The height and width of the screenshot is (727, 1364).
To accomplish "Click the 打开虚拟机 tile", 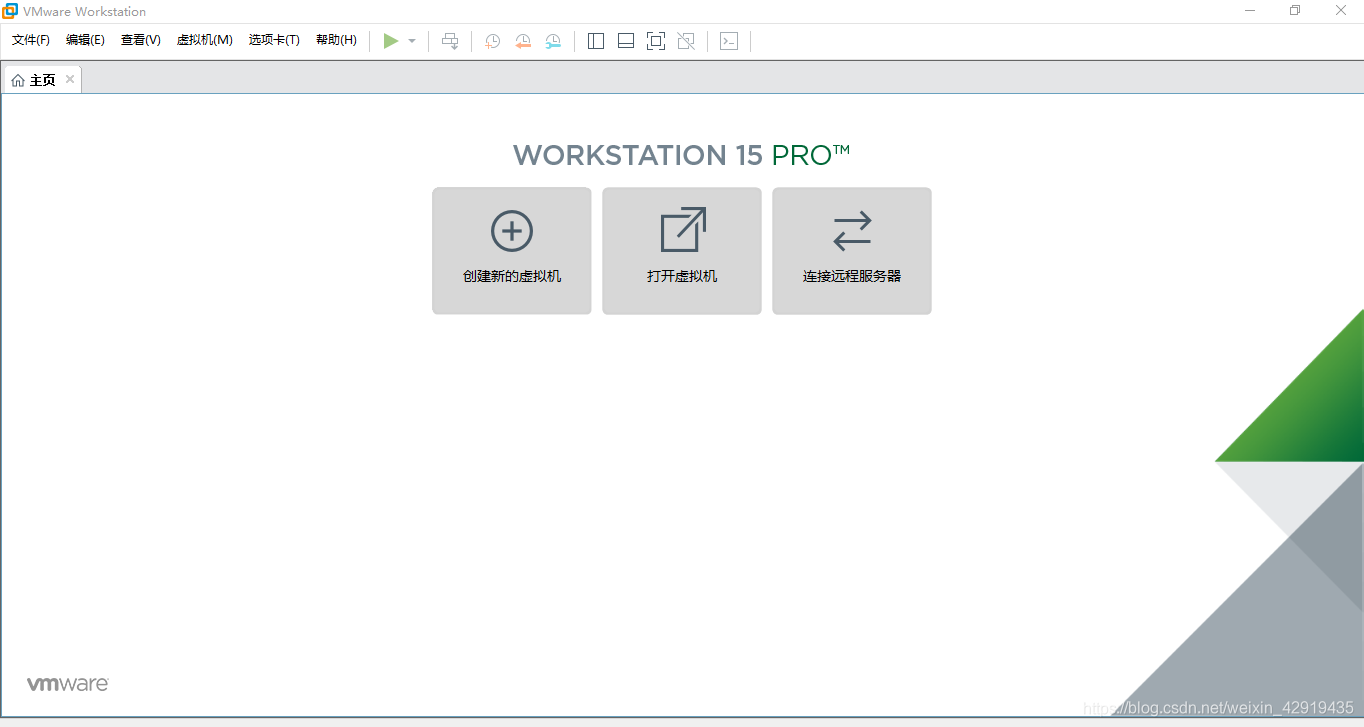I will pos(682,251).
